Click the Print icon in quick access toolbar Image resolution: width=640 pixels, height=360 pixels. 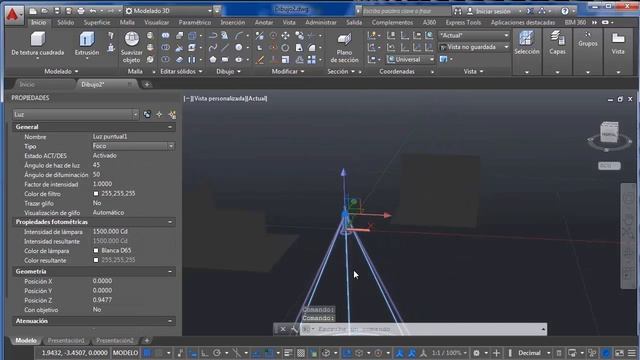[x=81, y=11]
